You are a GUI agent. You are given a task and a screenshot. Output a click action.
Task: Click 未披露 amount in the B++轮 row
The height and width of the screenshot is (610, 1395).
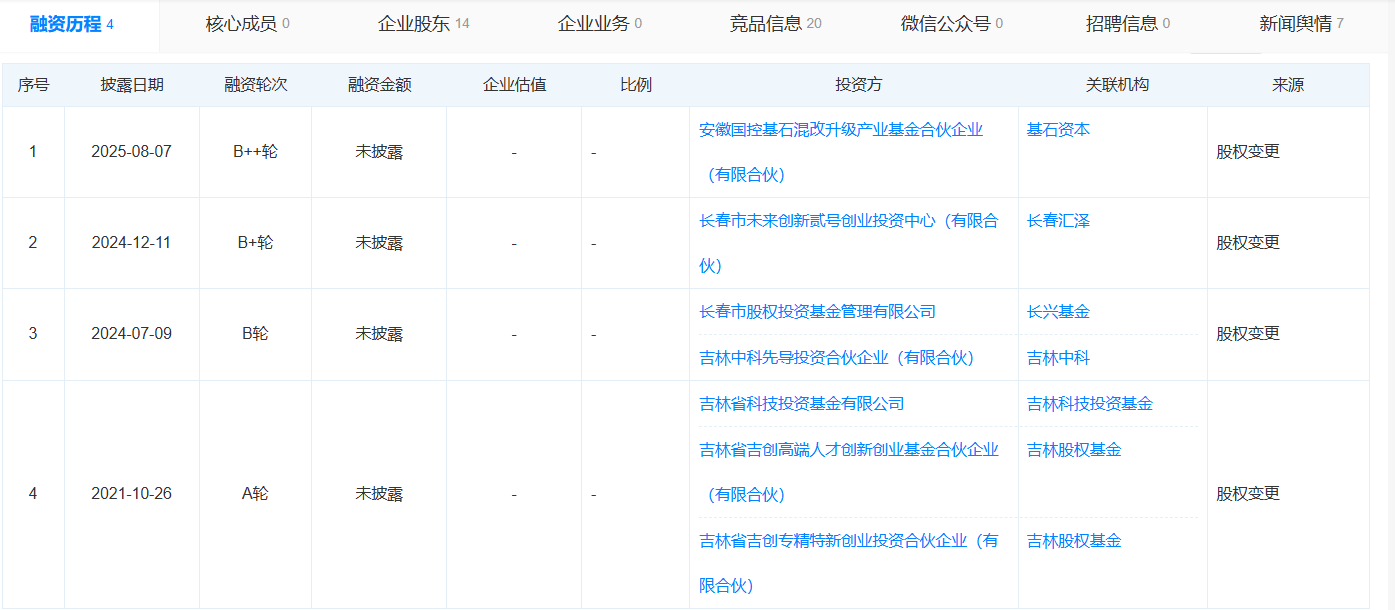[379, 152]
